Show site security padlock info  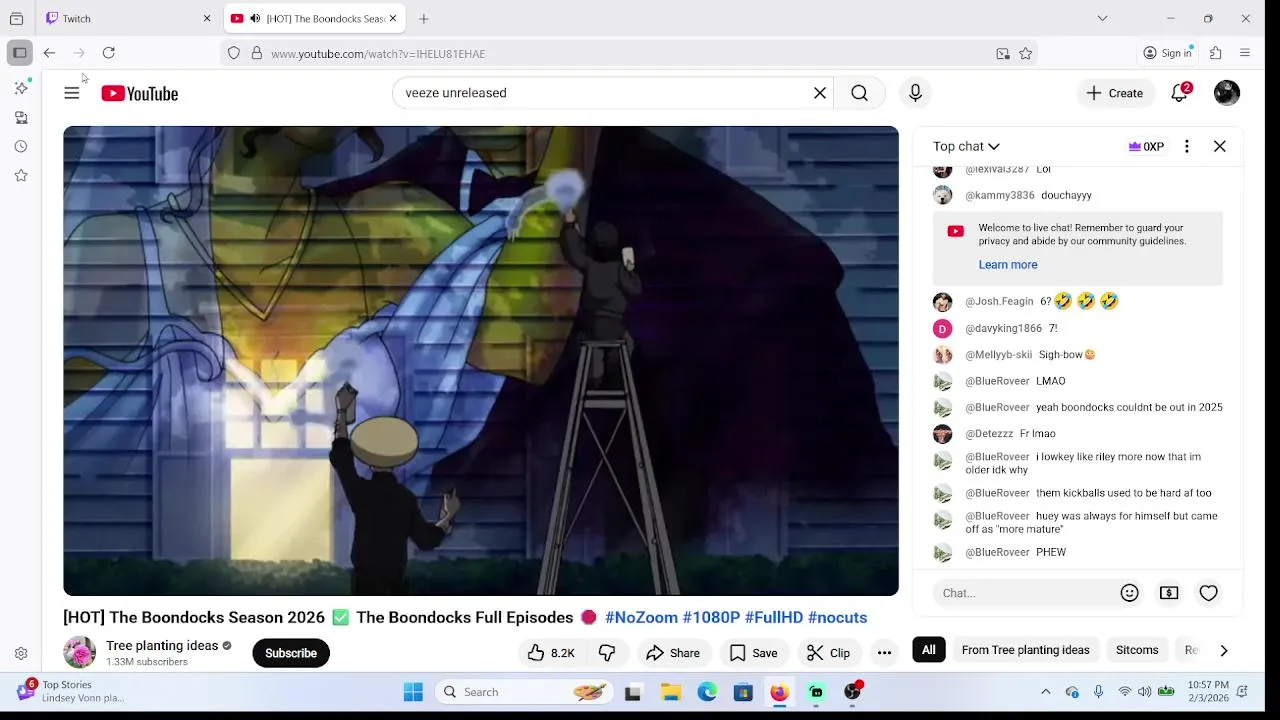coord(256,54)
